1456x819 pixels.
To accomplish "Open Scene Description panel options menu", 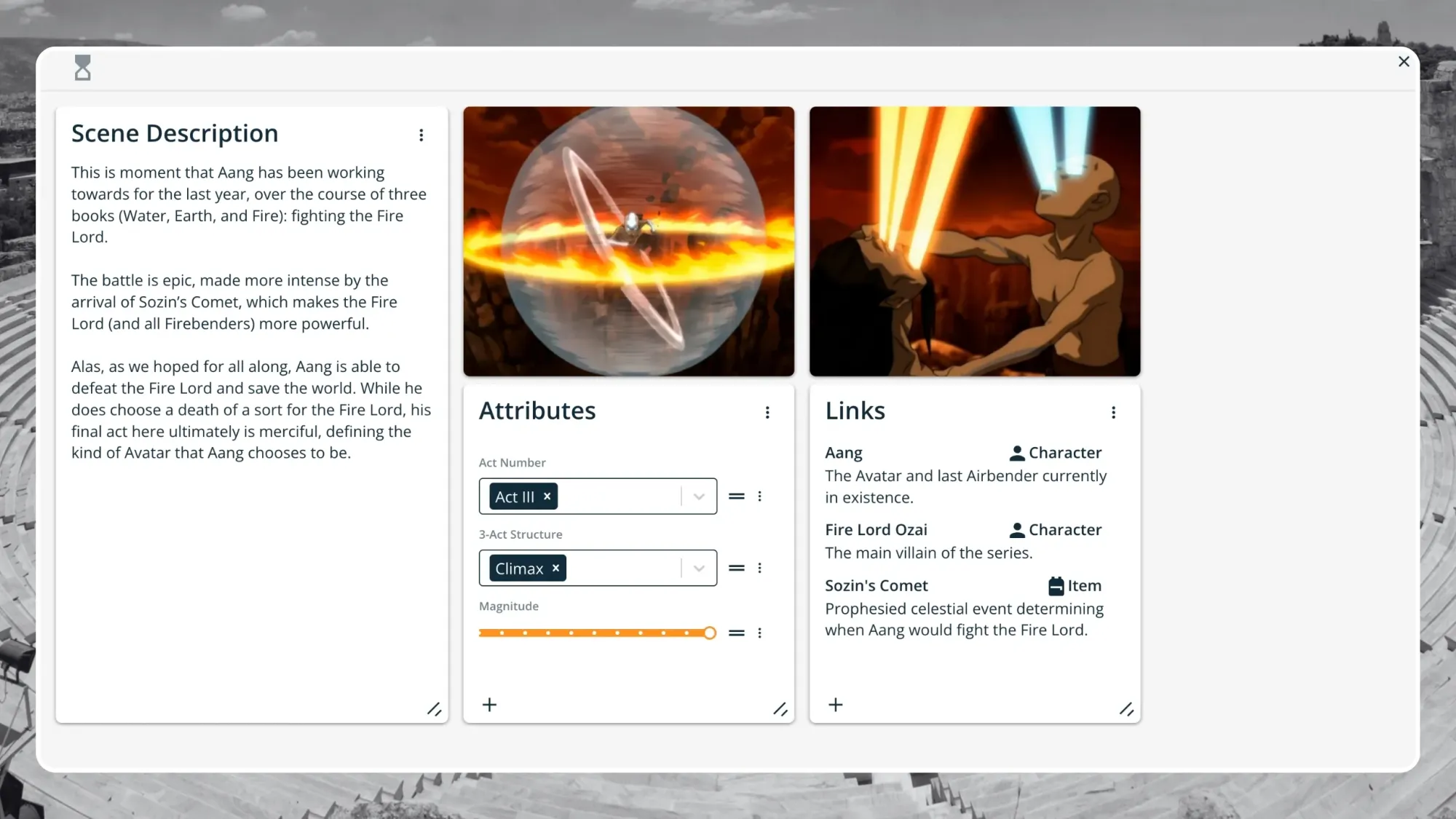I will tap(421, 135).
